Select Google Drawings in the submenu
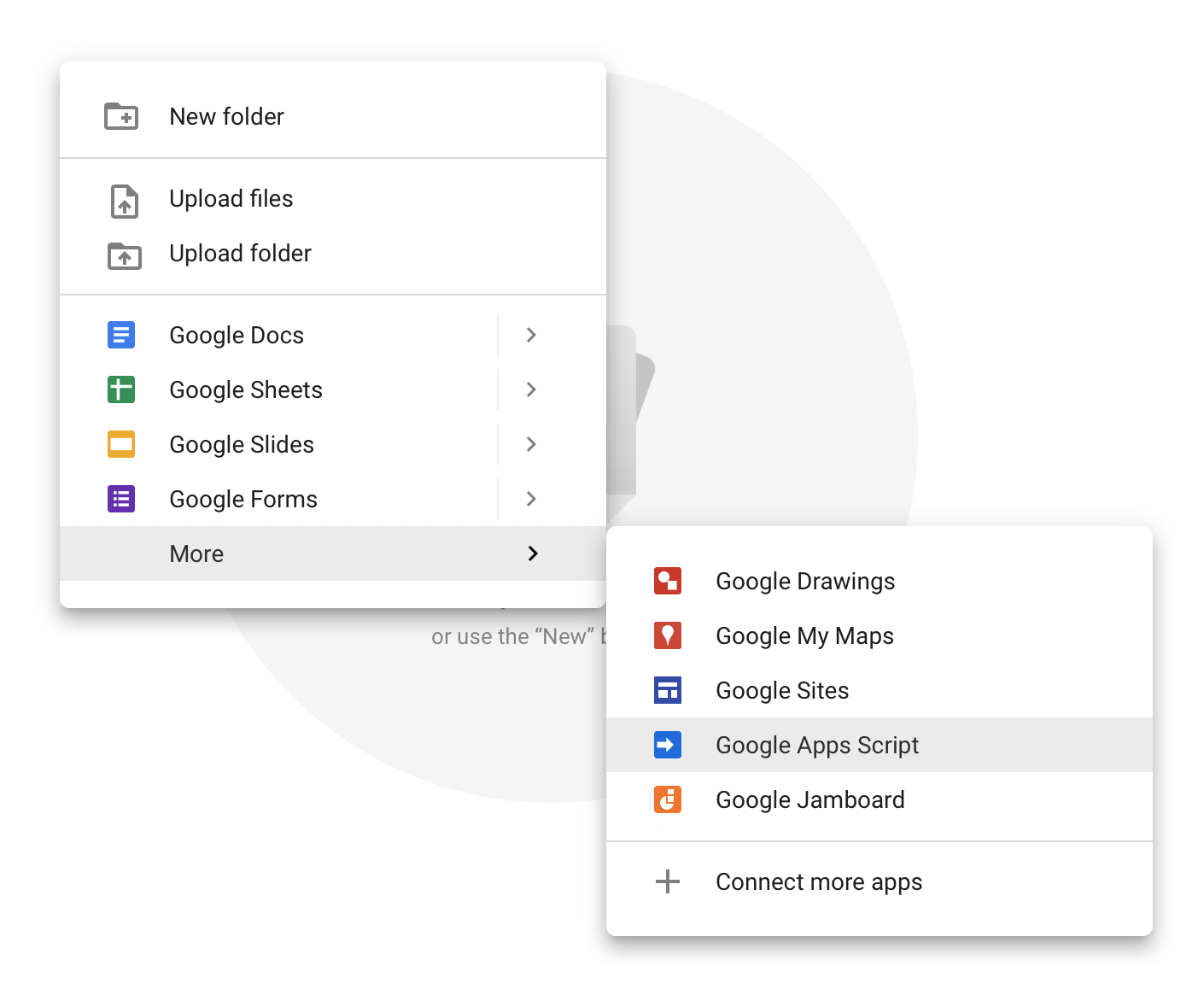This screenshot has width=1204, height=1001. (880, 581)
